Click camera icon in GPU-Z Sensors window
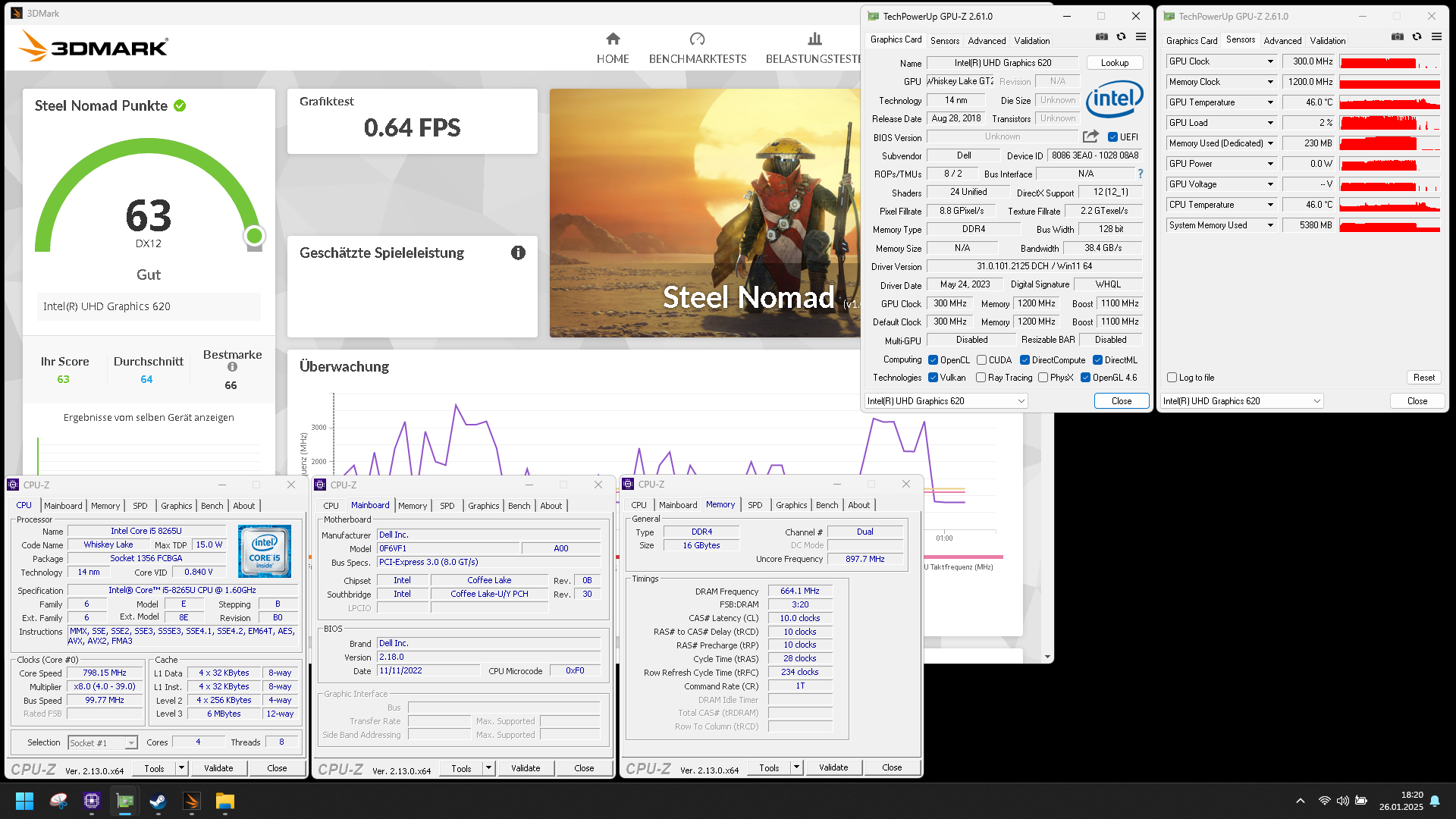This screenshot has height=819, width=1456. click(x=1397, y=36)
